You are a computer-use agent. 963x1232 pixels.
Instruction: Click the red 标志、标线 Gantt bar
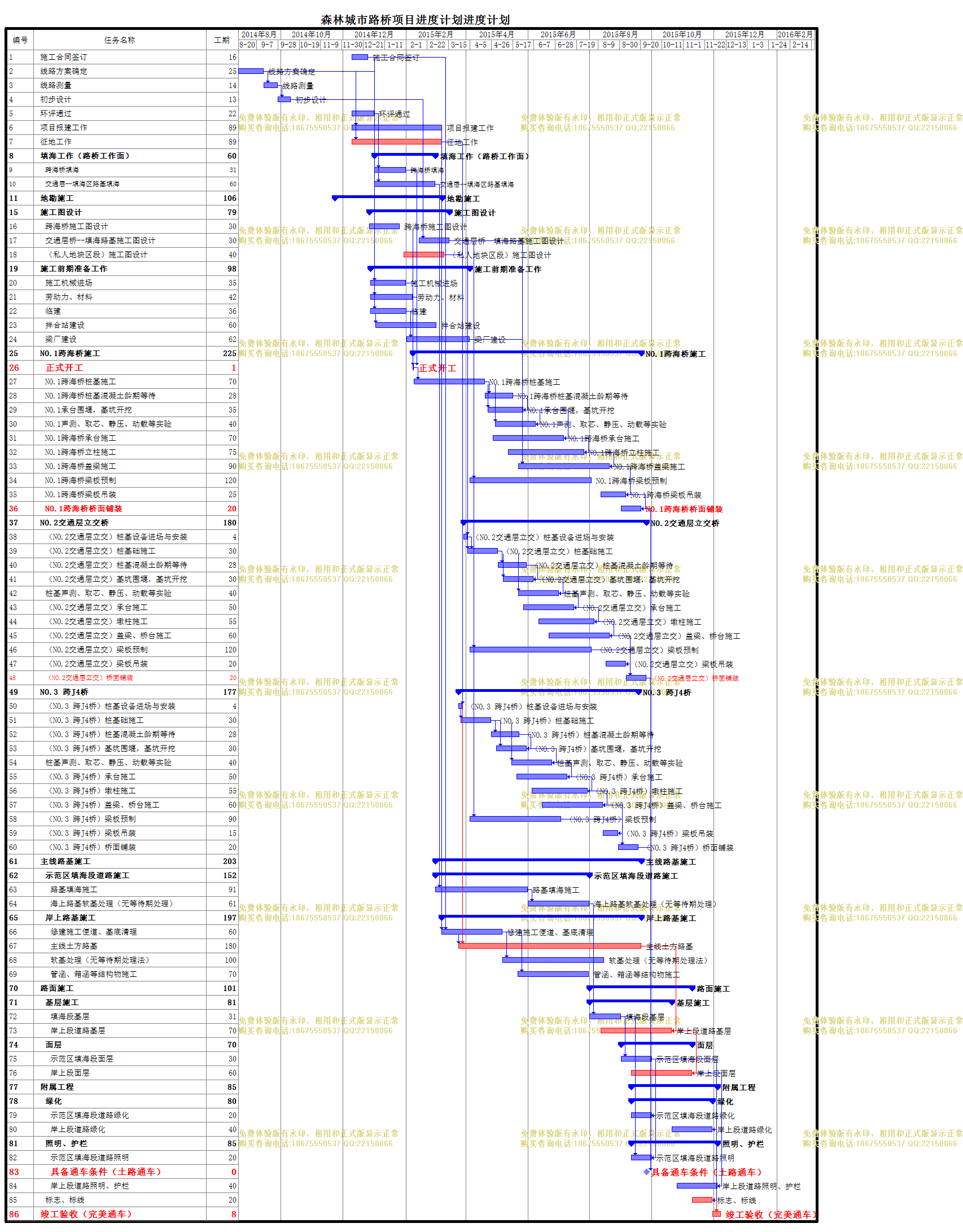pos(702,1200)
